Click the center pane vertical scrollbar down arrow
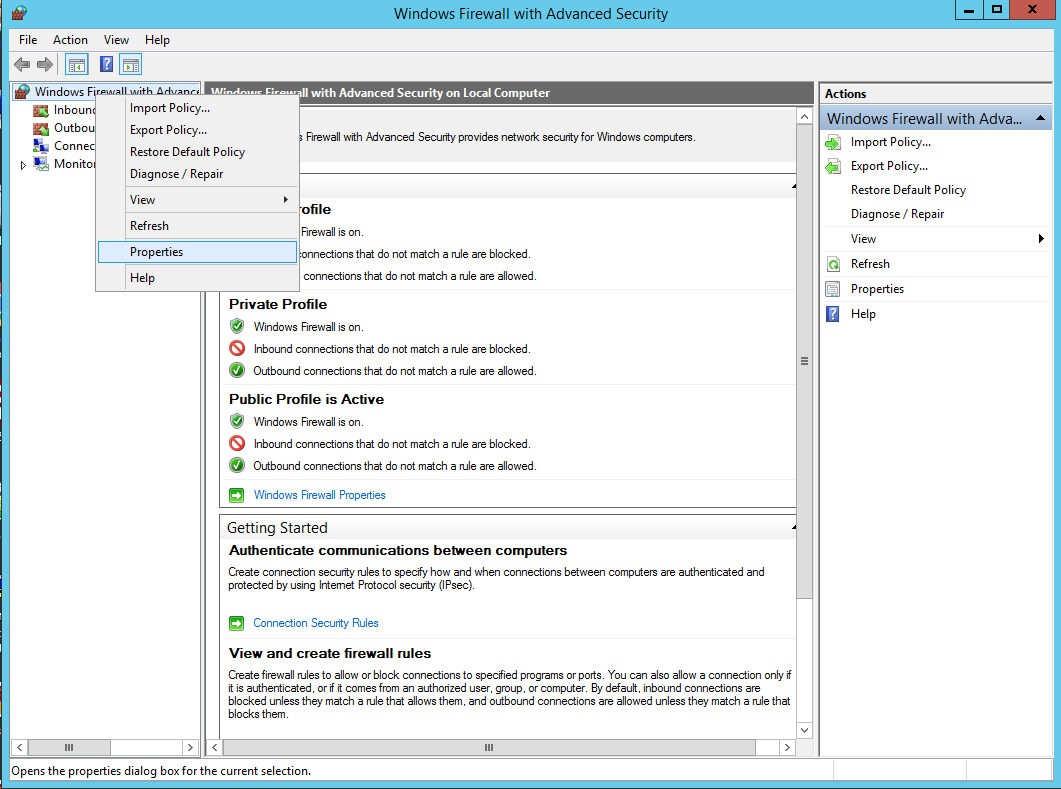The width and height of the screenshot is (1061, 789). tap(804, 730)
